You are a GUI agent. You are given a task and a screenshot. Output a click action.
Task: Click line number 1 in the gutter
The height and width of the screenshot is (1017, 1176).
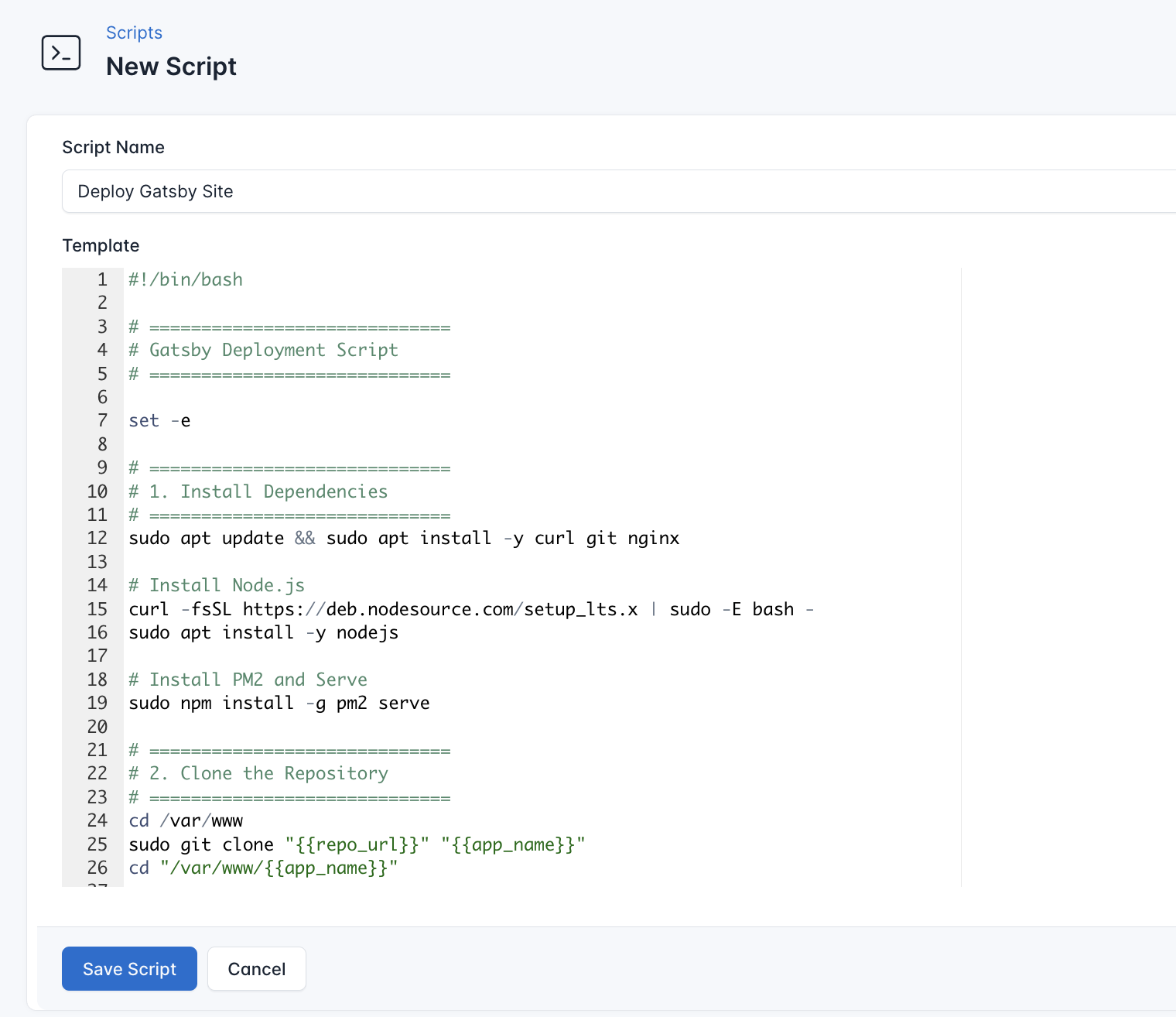coord(103,279)
